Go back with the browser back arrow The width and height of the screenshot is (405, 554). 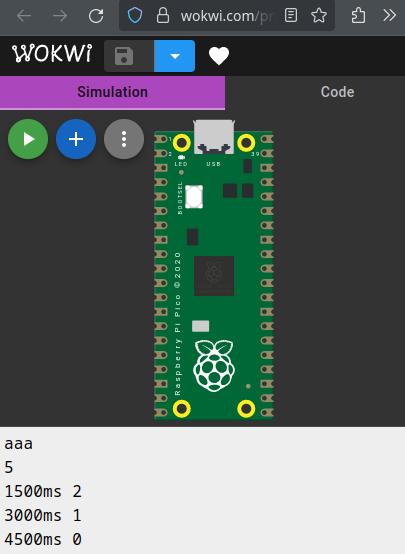click(x=24, y=16)
